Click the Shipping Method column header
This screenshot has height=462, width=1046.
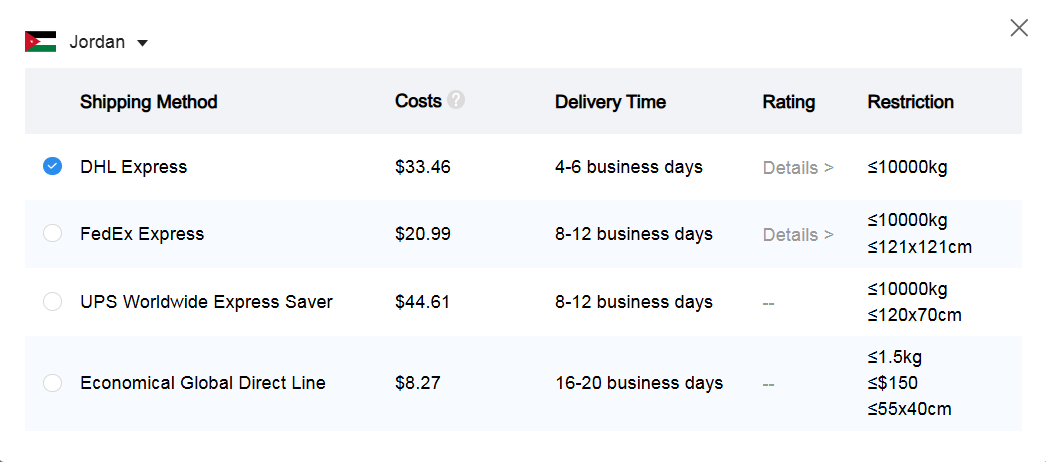(x=148, y=101)
